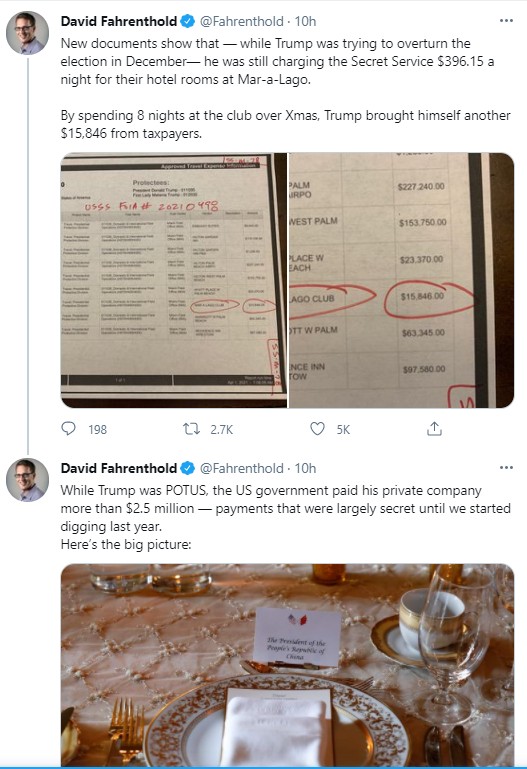Open @Fahrenthold handle on second tweet
The image size is (527, 769).
pyautogui.click(x=242, y=468)
